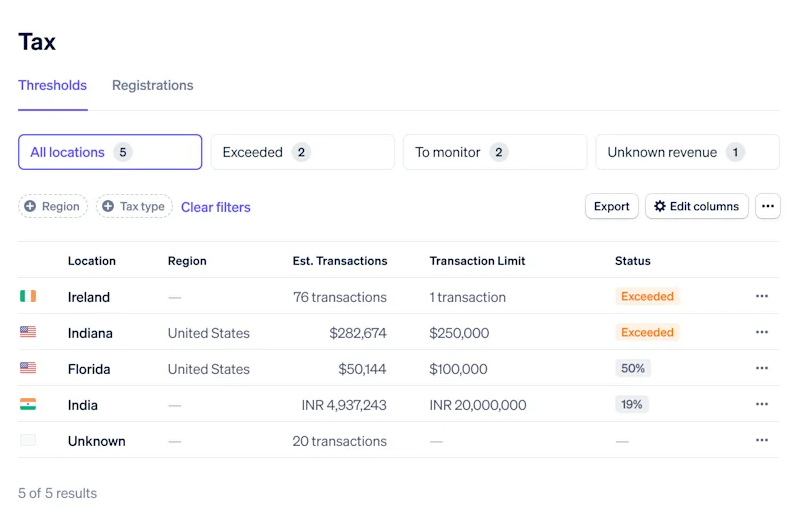This screenshot has height=530, width=797.
Task: Click United States in Indiana row
Action: pyautogui.click(x=209, y=333)
